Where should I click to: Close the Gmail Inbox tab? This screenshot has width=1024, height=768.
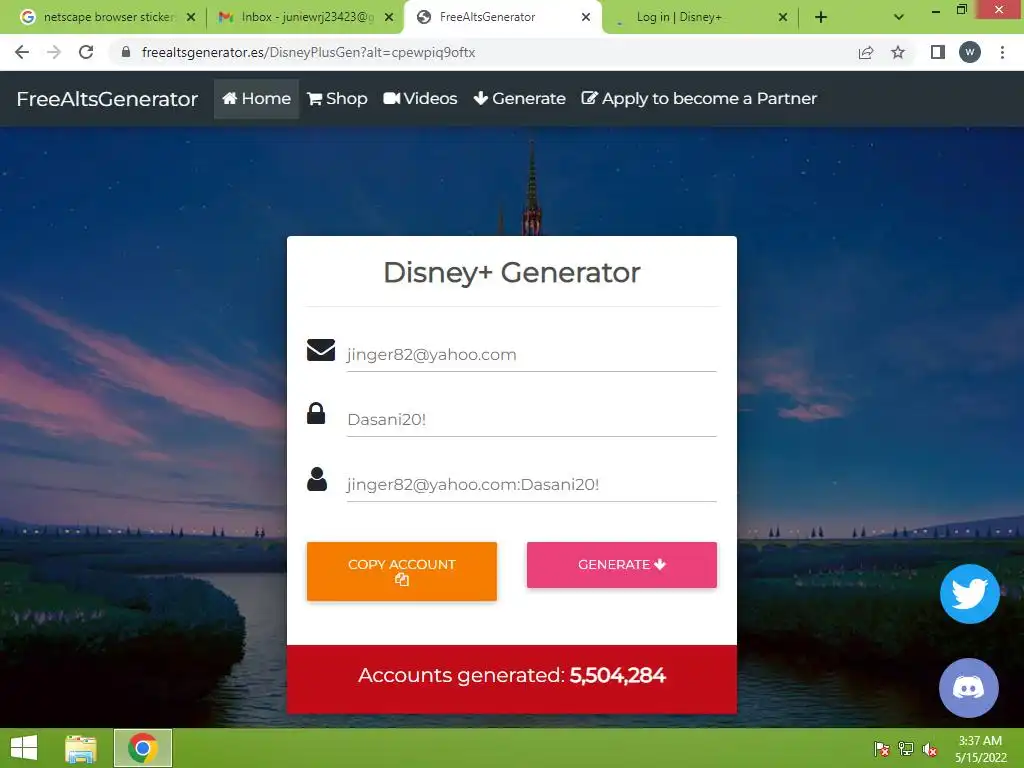tap(389, 18)
